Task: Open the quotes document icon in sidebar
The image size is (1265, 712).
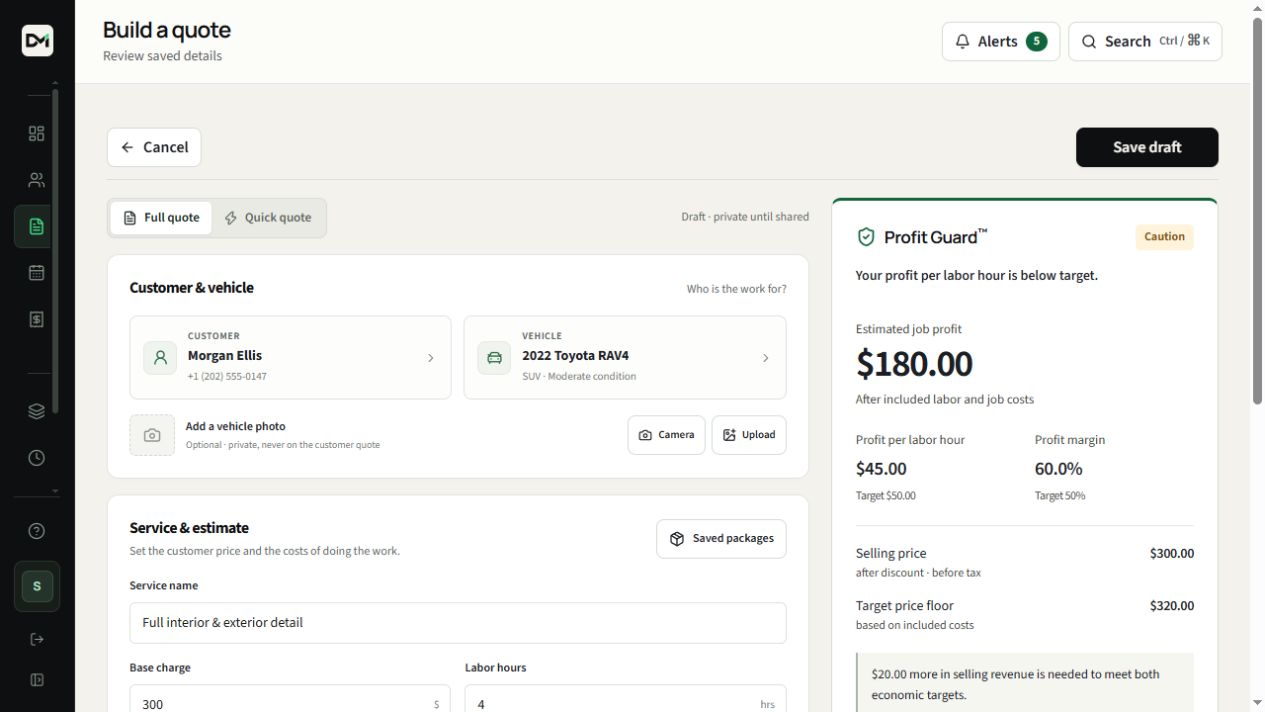Action: pyautogui.click(x=37, y=226)
